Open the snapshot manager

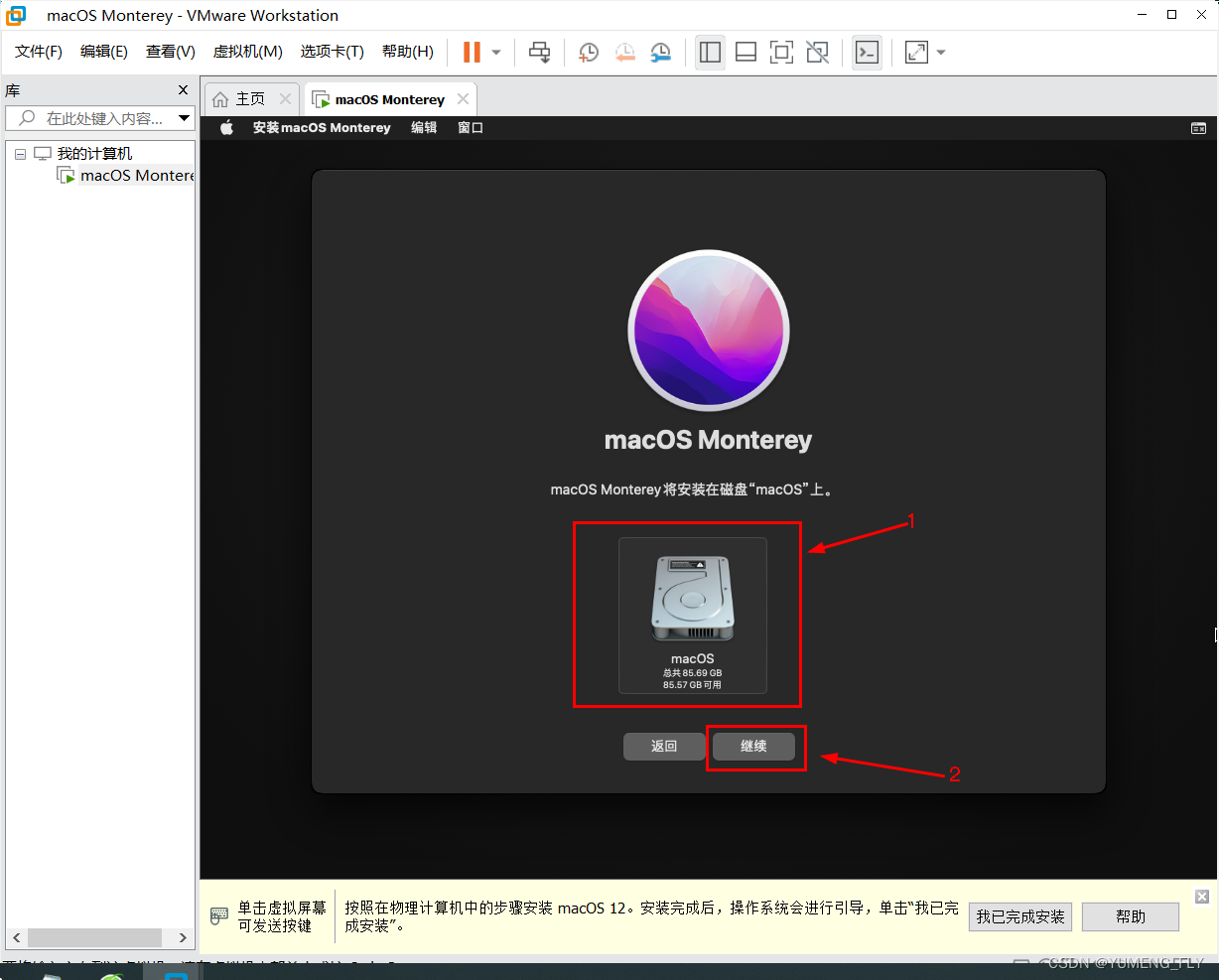point(660,53)
